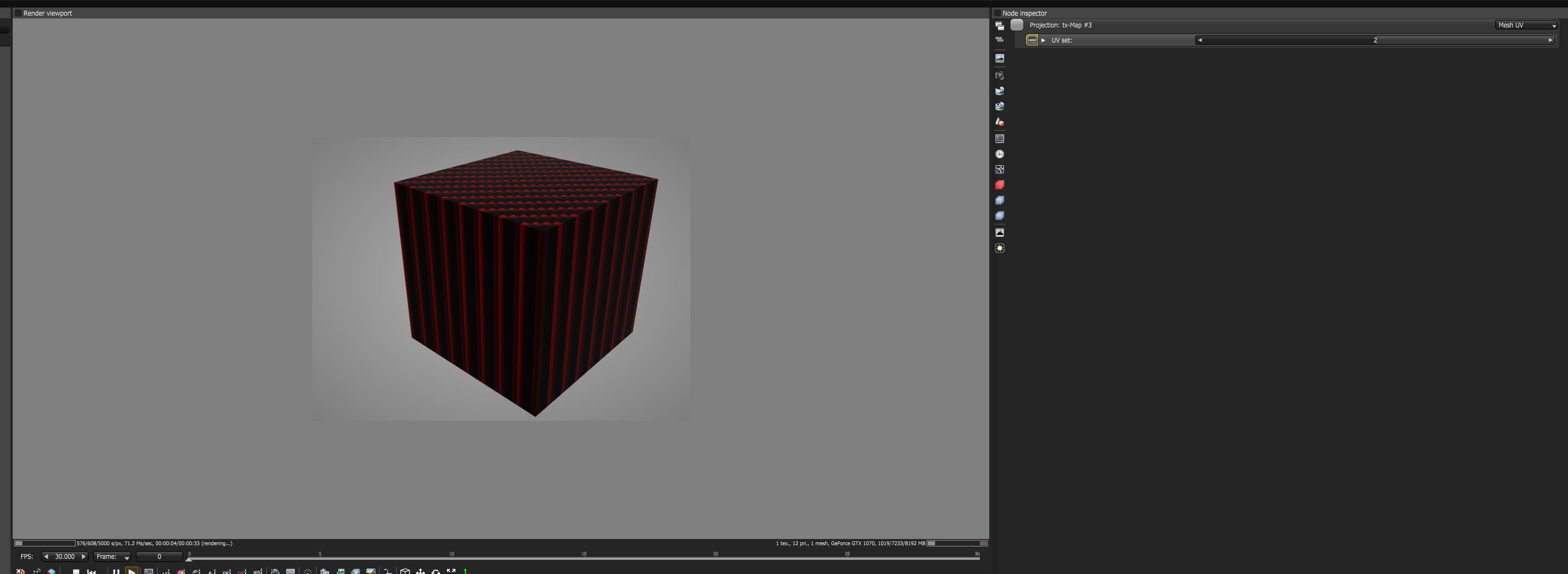Viewport: 1568px width, 574px height.
Task: Toggle the Render viewport panel checkbox
Action: point(18,13)
